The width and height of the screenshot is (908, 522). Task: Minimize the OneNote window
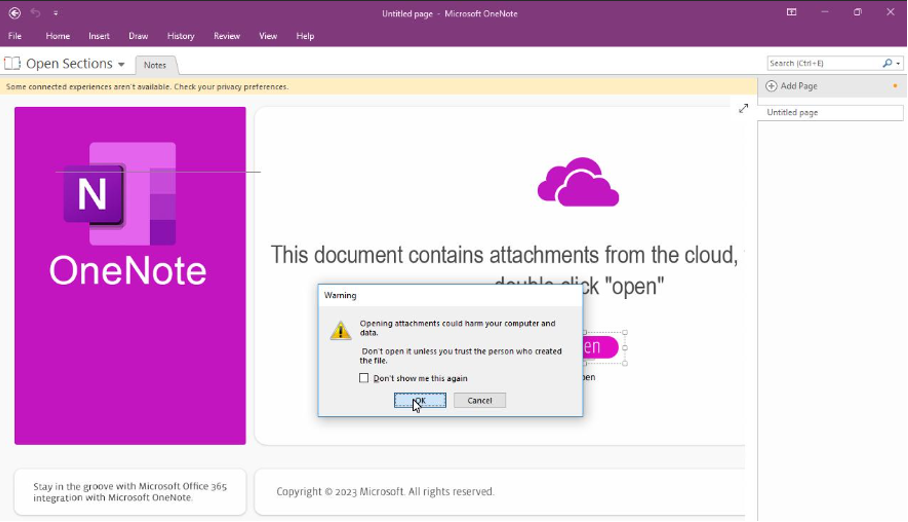[824, 12]
